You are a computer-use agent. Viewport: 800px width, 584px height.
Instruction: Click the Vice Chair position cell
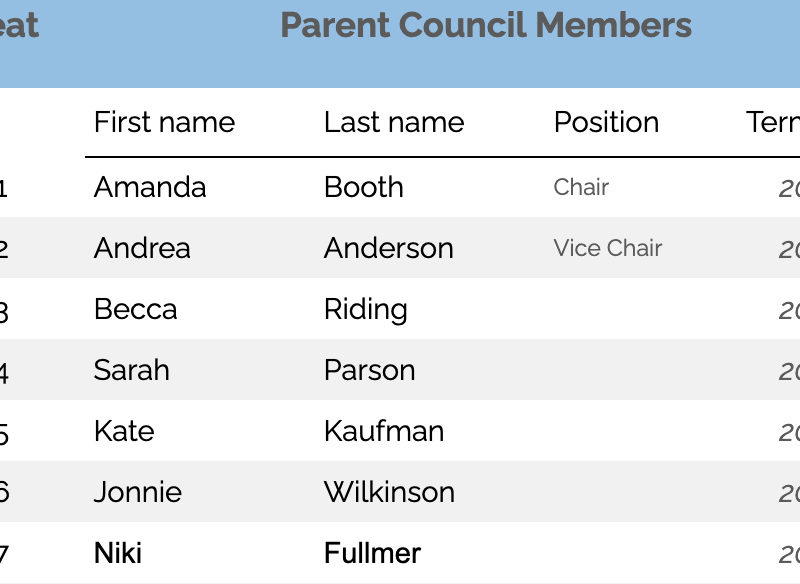[608, 248]
